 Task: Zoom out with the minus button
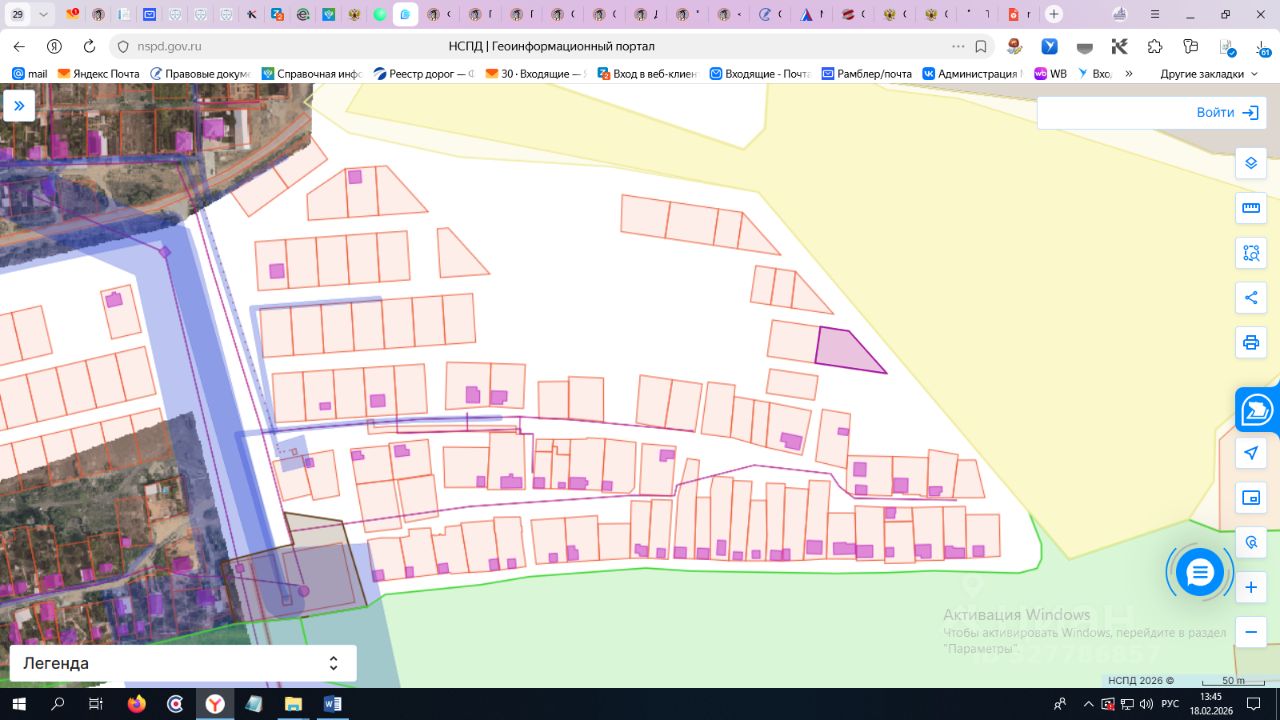(1250, 632)
